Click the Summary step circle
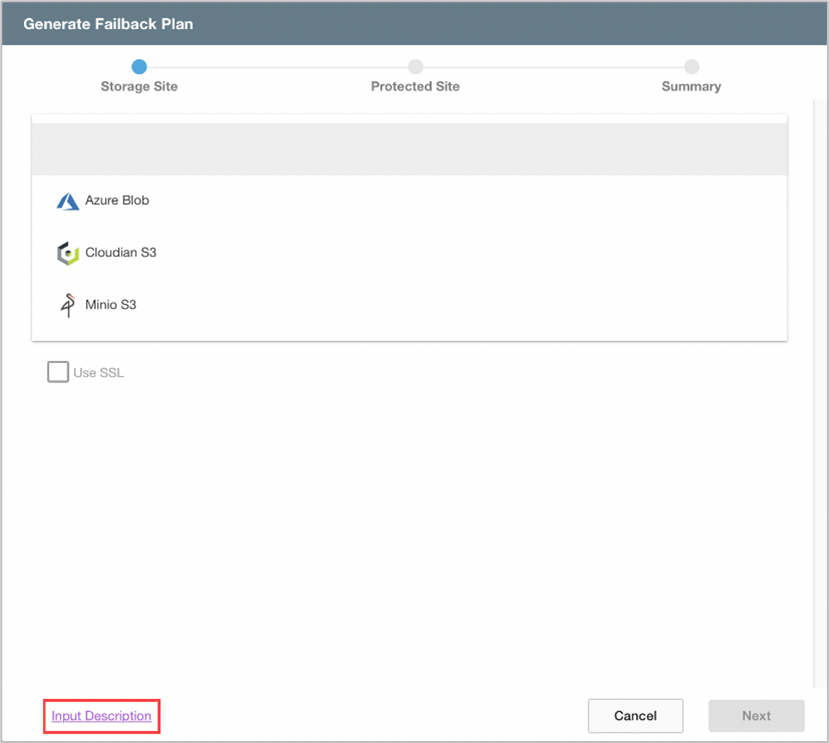Image resolution: width=829 pixels, height=743 pixels. 691,67
